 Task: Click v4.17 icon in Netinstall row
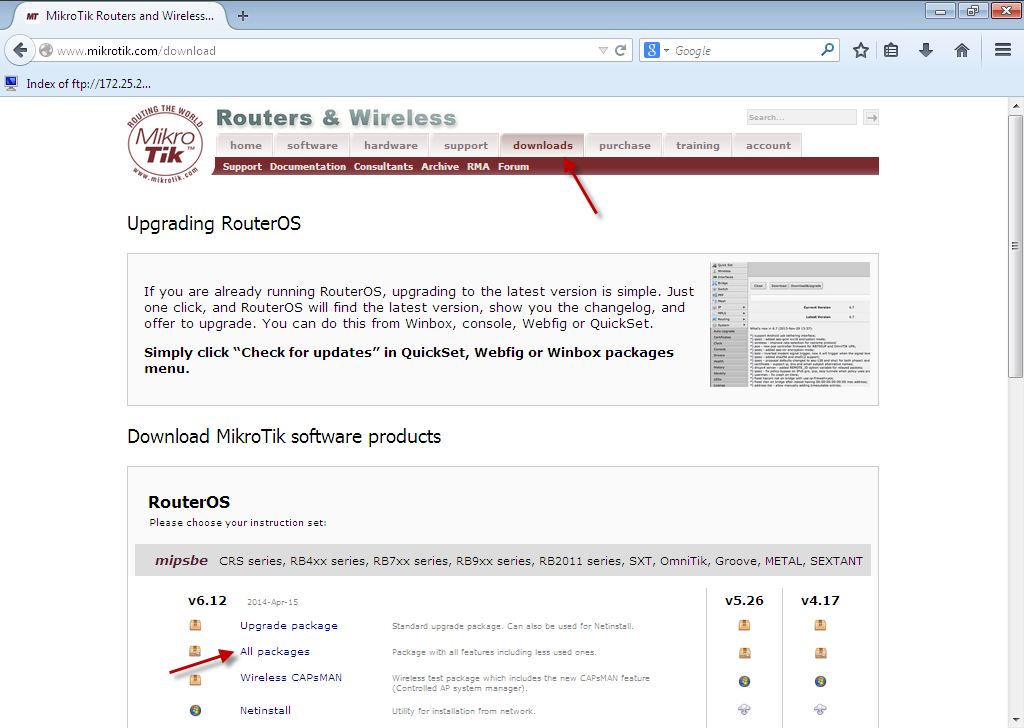point(820,709)
